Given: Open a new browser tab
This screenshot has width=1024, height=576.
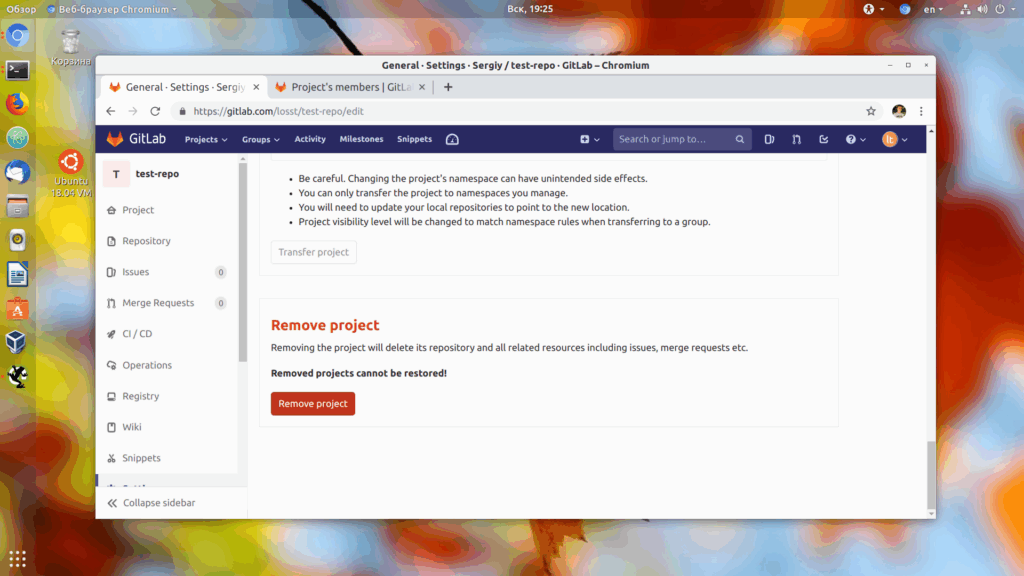Looking at the screenshot, I should pos(448,87).
